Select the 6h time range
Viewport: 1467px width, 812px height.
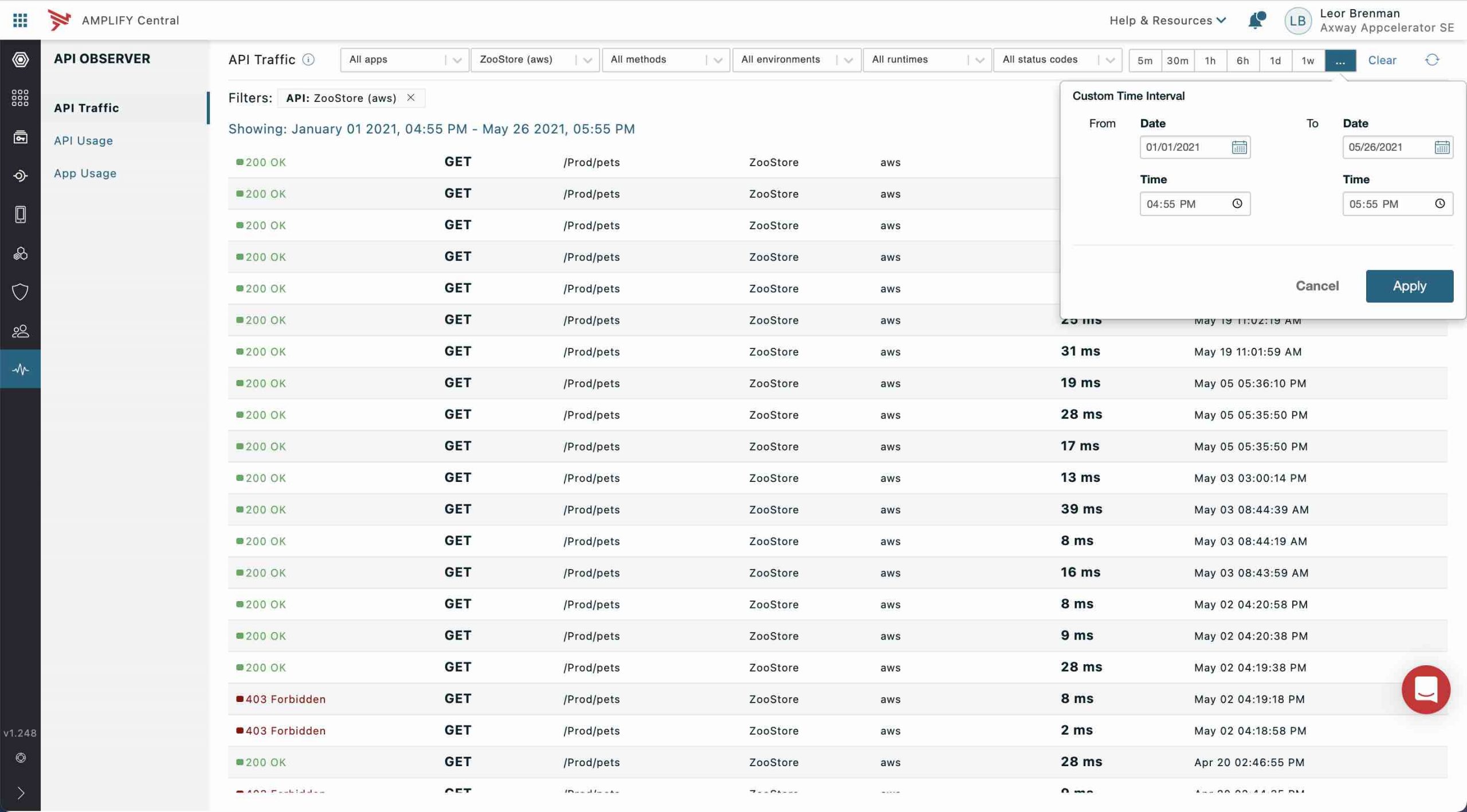tap(1243, 60)
